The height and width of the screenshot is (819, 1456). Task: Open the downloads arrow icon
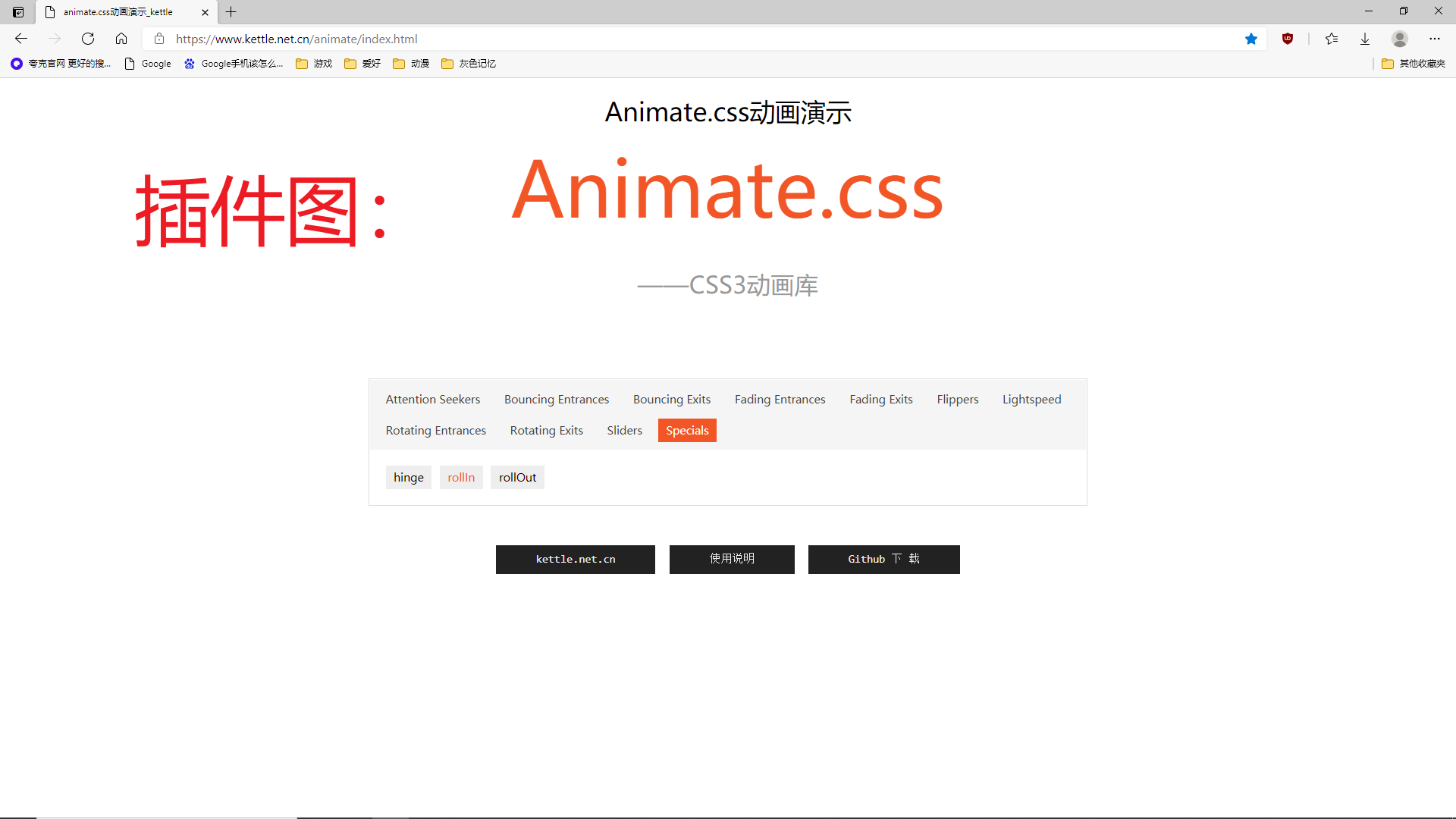(1365, 39)
